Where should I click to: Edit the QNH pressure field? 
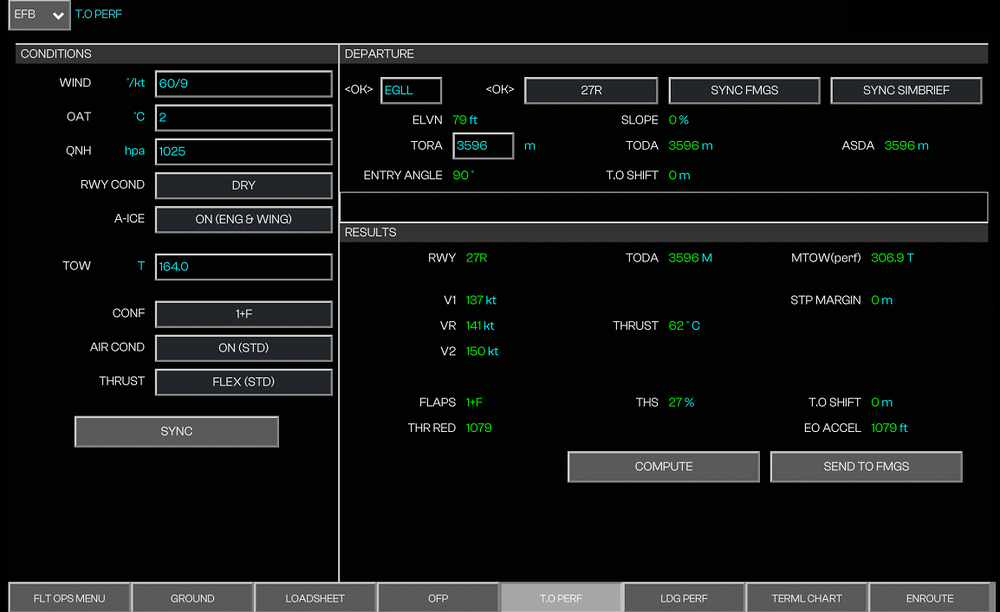point(243,152)
